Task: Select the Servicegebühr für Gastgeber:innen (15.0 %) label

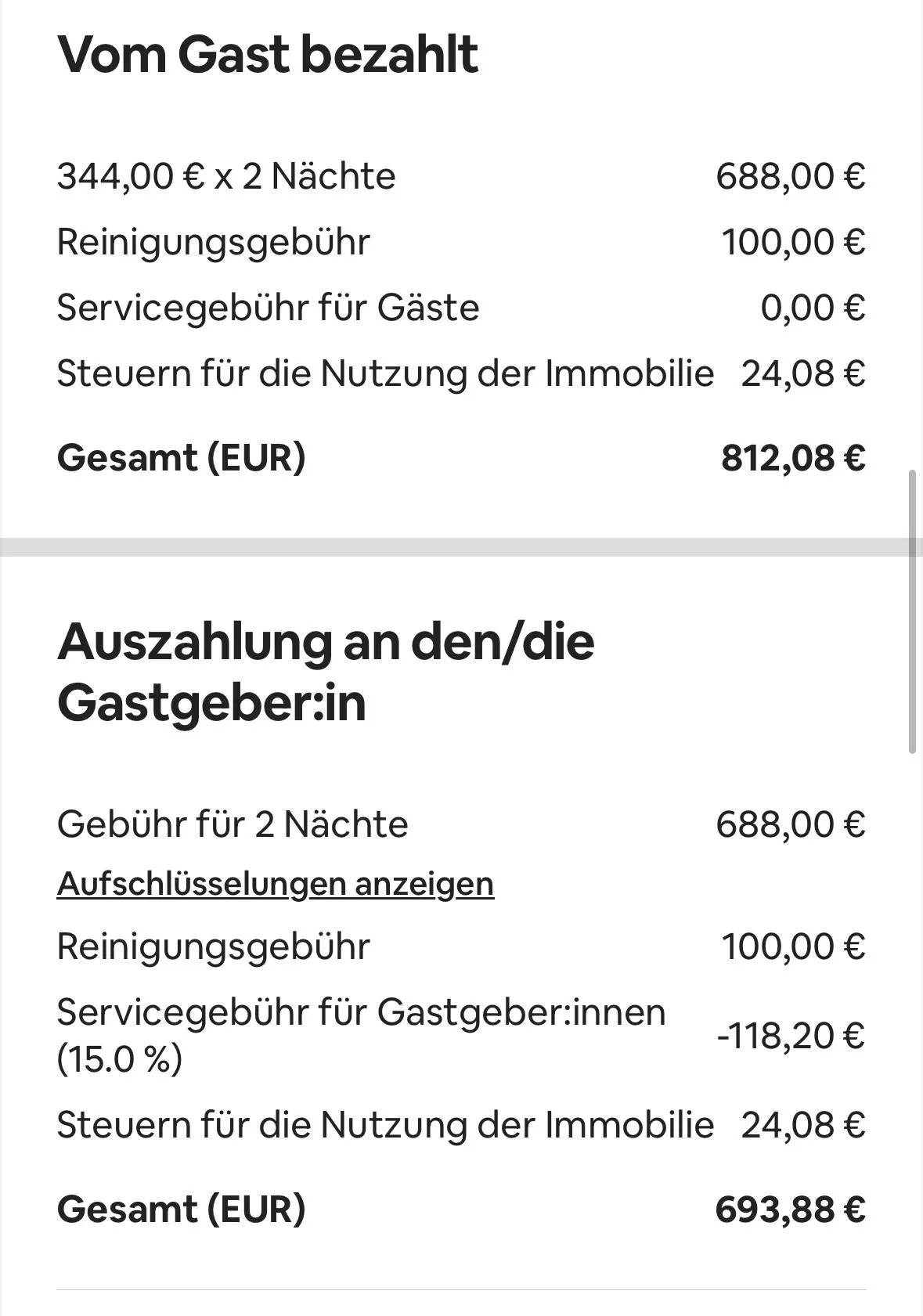Action: 361,1035
